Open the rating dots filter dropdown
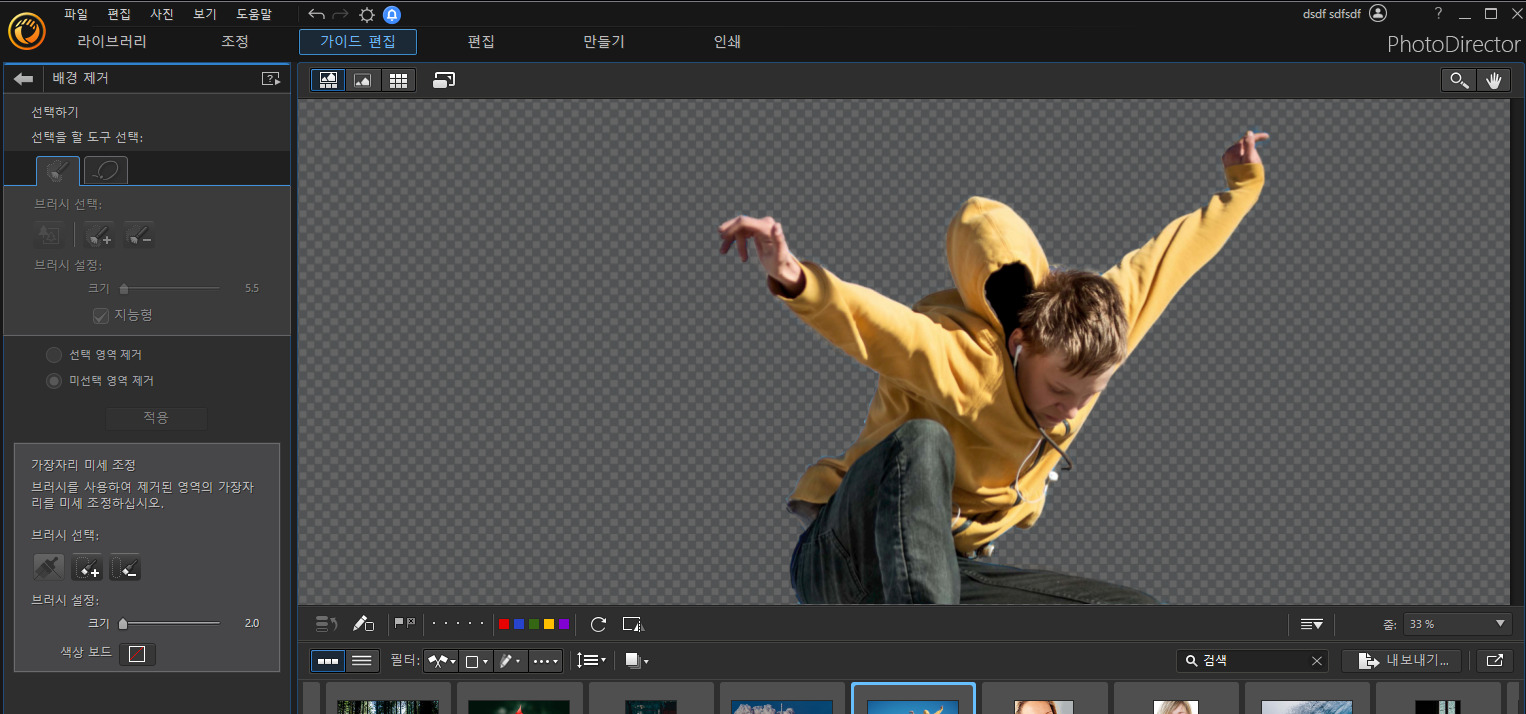1526x714 pixels. click(x=545, y=661)
